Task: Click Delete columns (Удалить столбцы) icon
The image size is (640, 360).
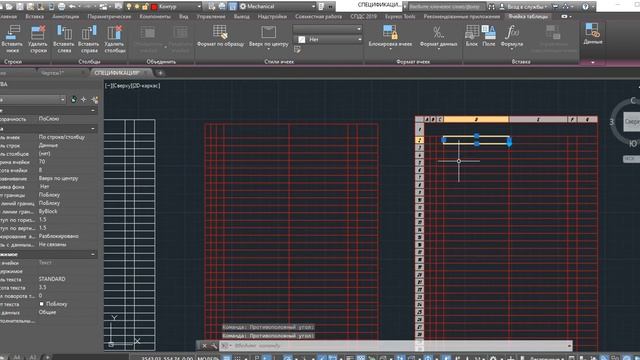Action: click(114, 32)
